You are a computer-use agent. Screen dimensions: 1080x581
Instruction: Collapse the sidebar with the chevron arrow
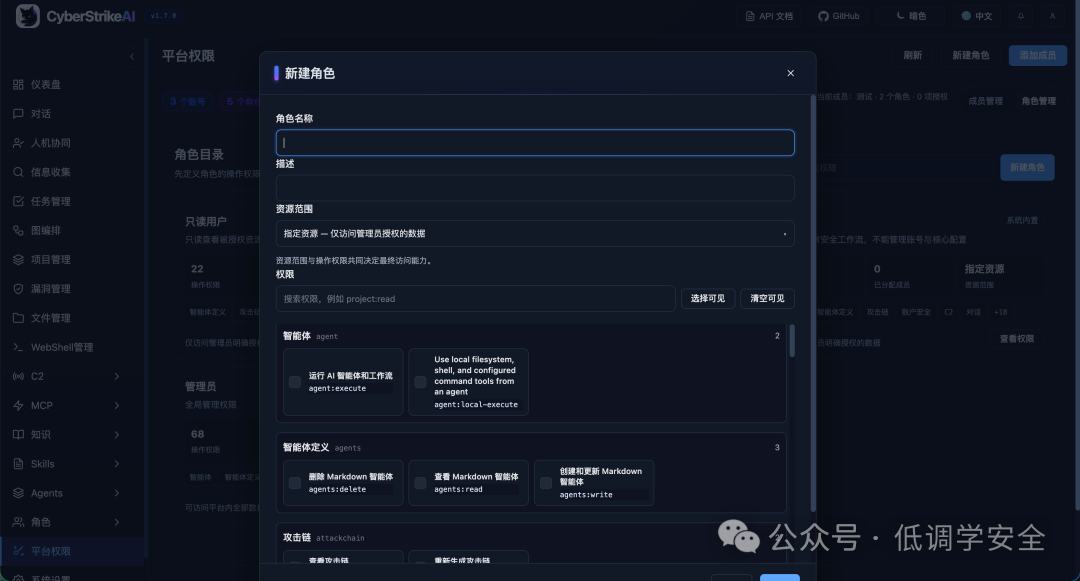click(132, 56)
